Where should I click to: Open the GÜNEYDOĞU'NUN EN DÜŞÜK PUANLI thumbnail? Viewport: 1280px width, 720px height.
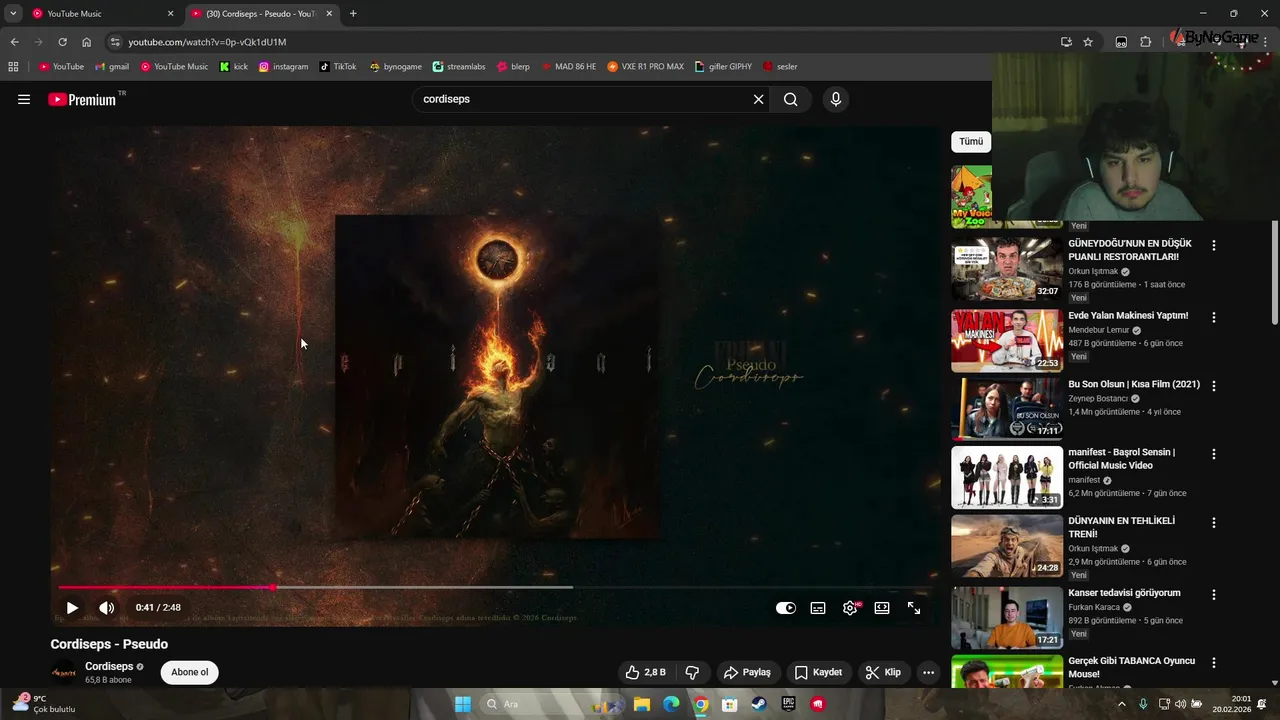click(1007, 269)
